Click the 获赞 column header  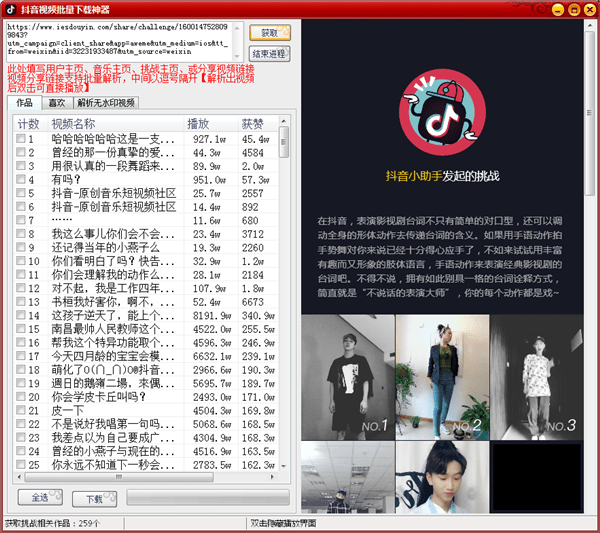point(258,124)
